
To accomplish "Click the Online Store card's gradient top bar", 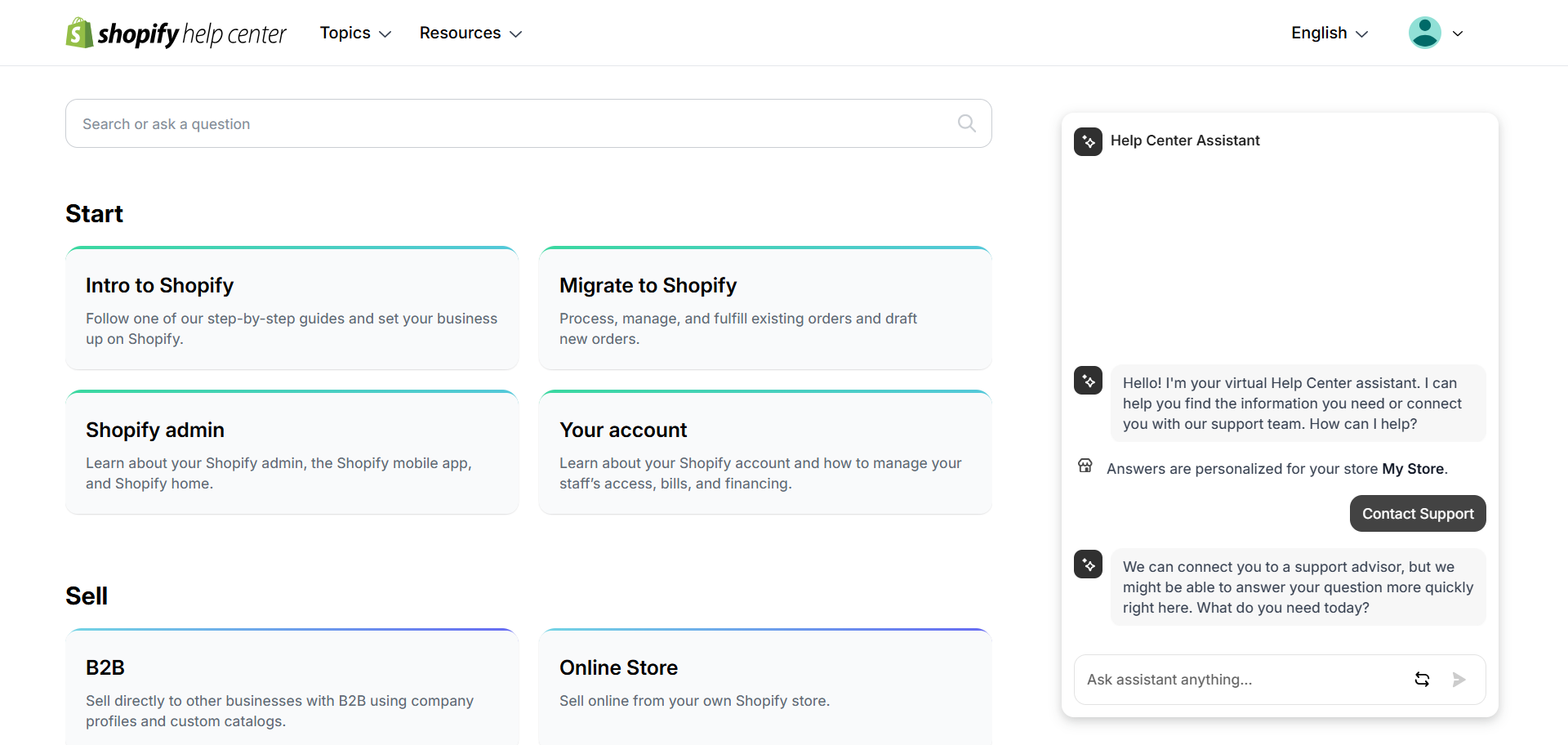I will (x=764, y=631).
